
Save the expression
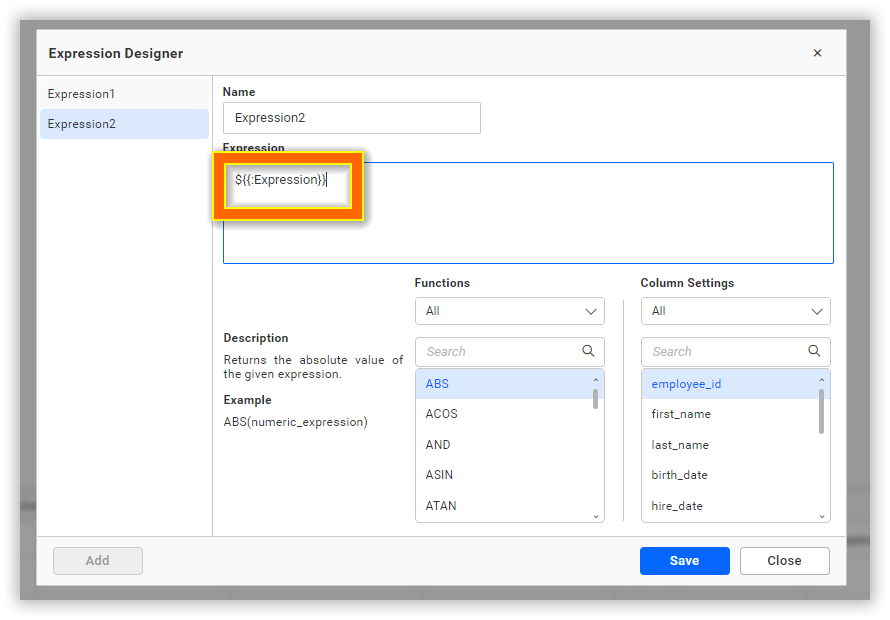point(684,561)
